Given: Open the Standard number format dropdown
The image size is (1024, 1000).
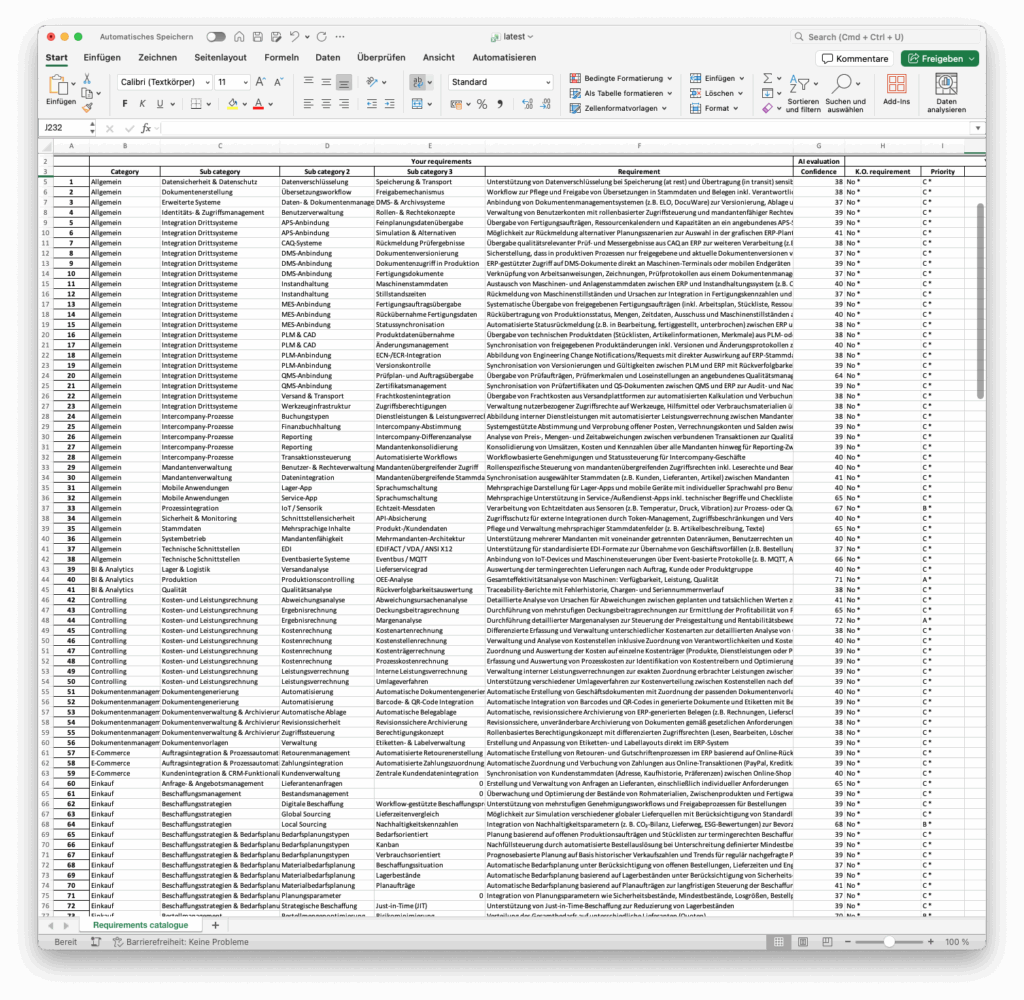Looking at the screenshot, I should click(500, 82).
